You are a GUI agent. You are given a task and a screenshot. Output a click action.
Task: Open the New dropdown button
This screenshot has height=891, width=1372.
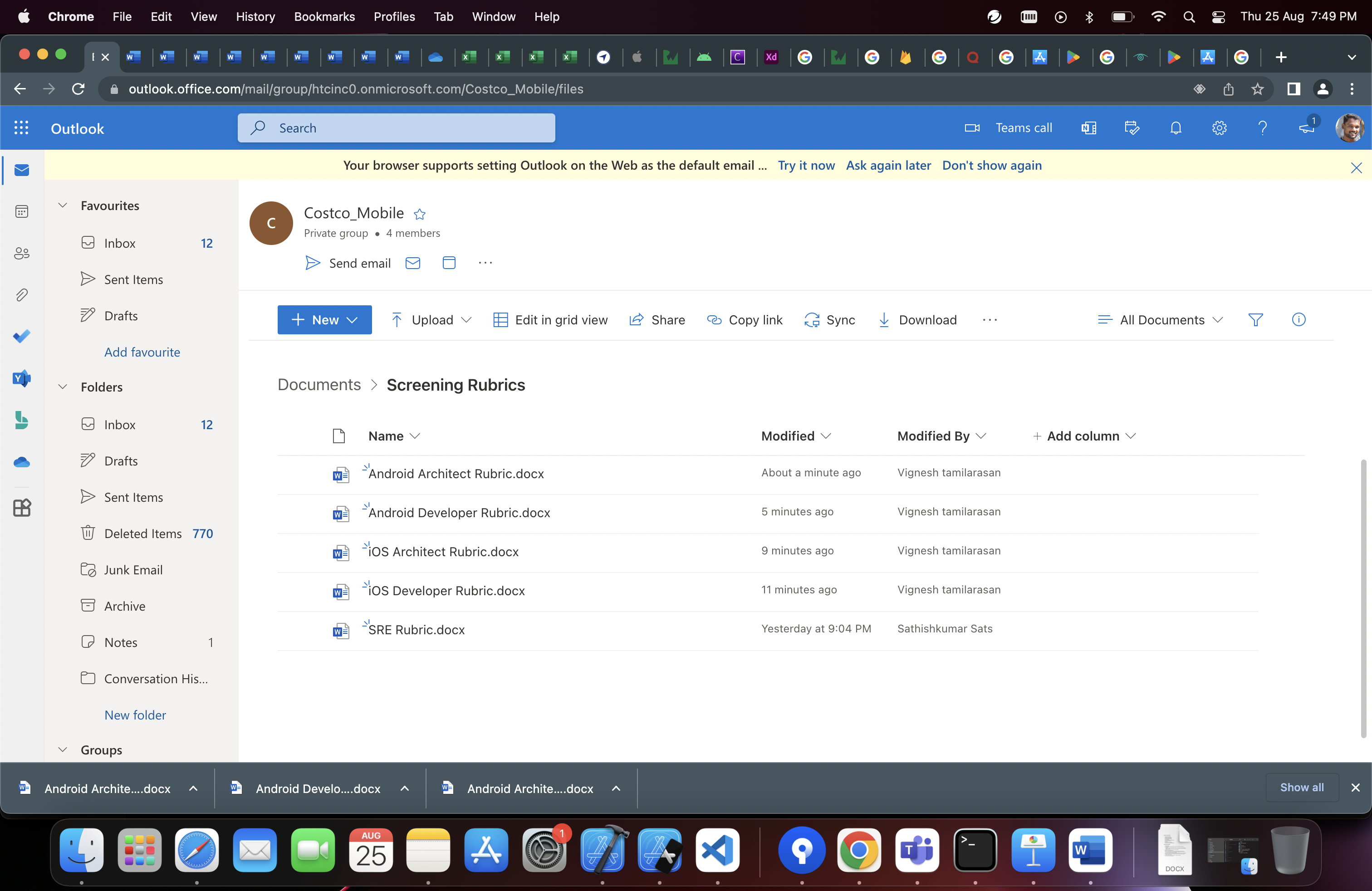pyautogui.click(x=324, y=320)
